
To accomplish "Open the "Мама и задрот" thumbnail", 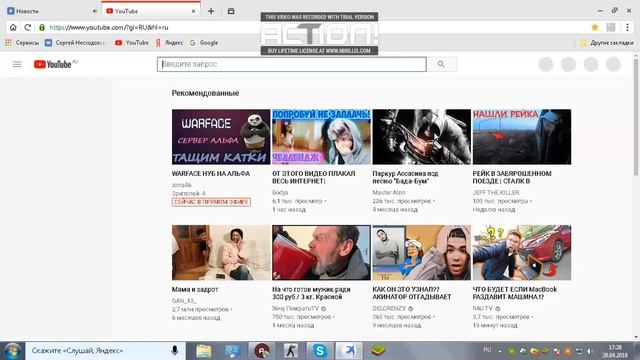I will [x=221, y=253].
